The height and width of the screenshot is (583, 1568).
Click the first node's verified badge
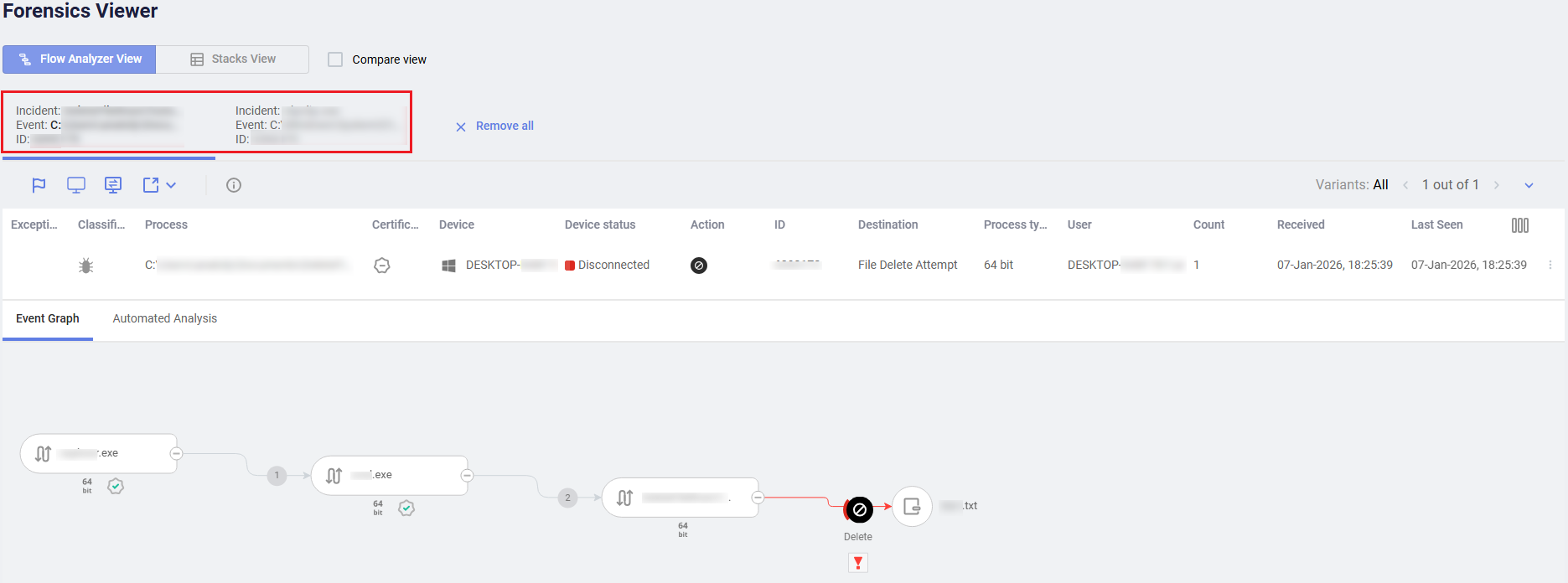coord(116,486)
